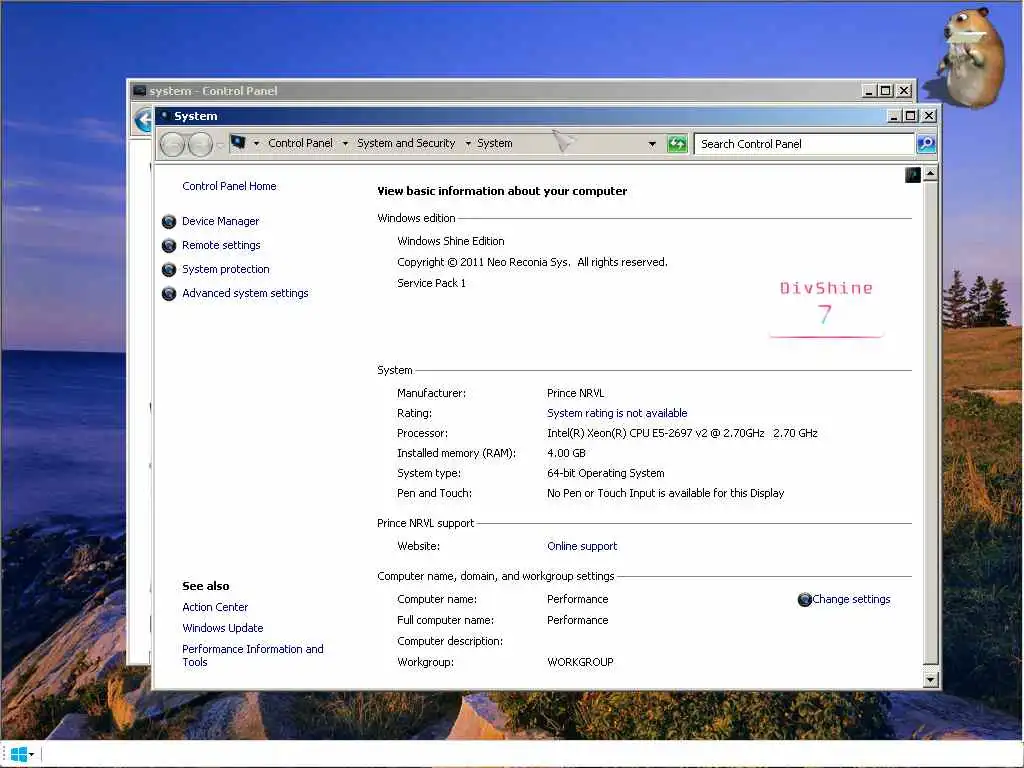Click the blue back arrow in rear window
This screenshot has height=768, width=1024.
click(143, 120)
